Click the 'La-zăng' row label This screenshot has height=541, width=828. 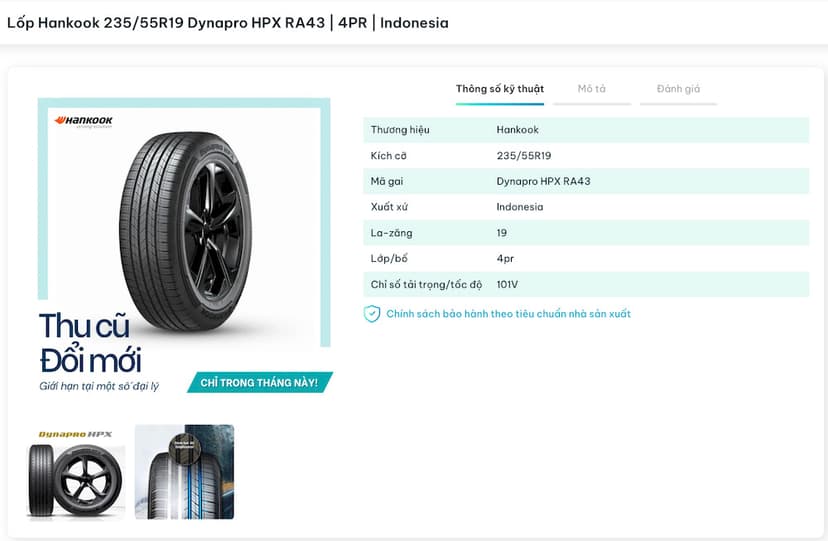click(391, 233)
